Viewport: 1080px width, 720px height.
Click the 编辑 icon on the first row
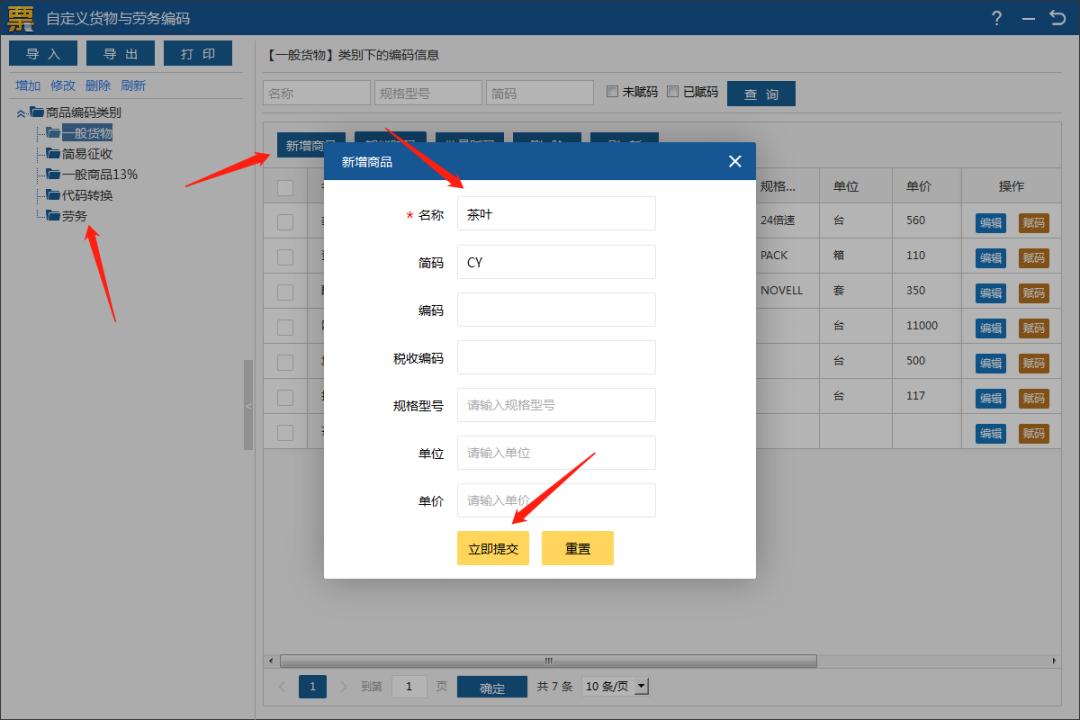(989, 222)
